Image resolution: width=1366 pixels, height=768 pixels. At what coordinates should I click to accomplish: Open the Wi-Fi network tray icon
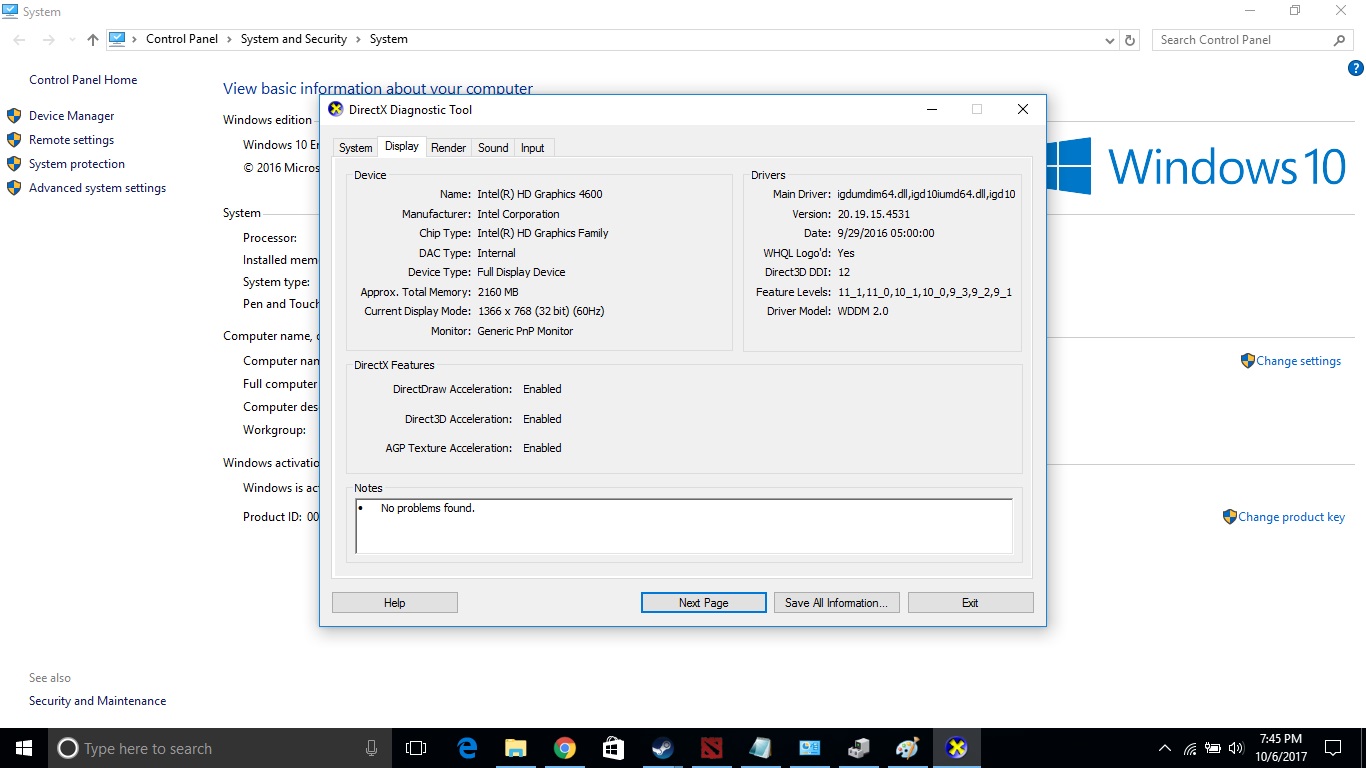coord(1190,748)
